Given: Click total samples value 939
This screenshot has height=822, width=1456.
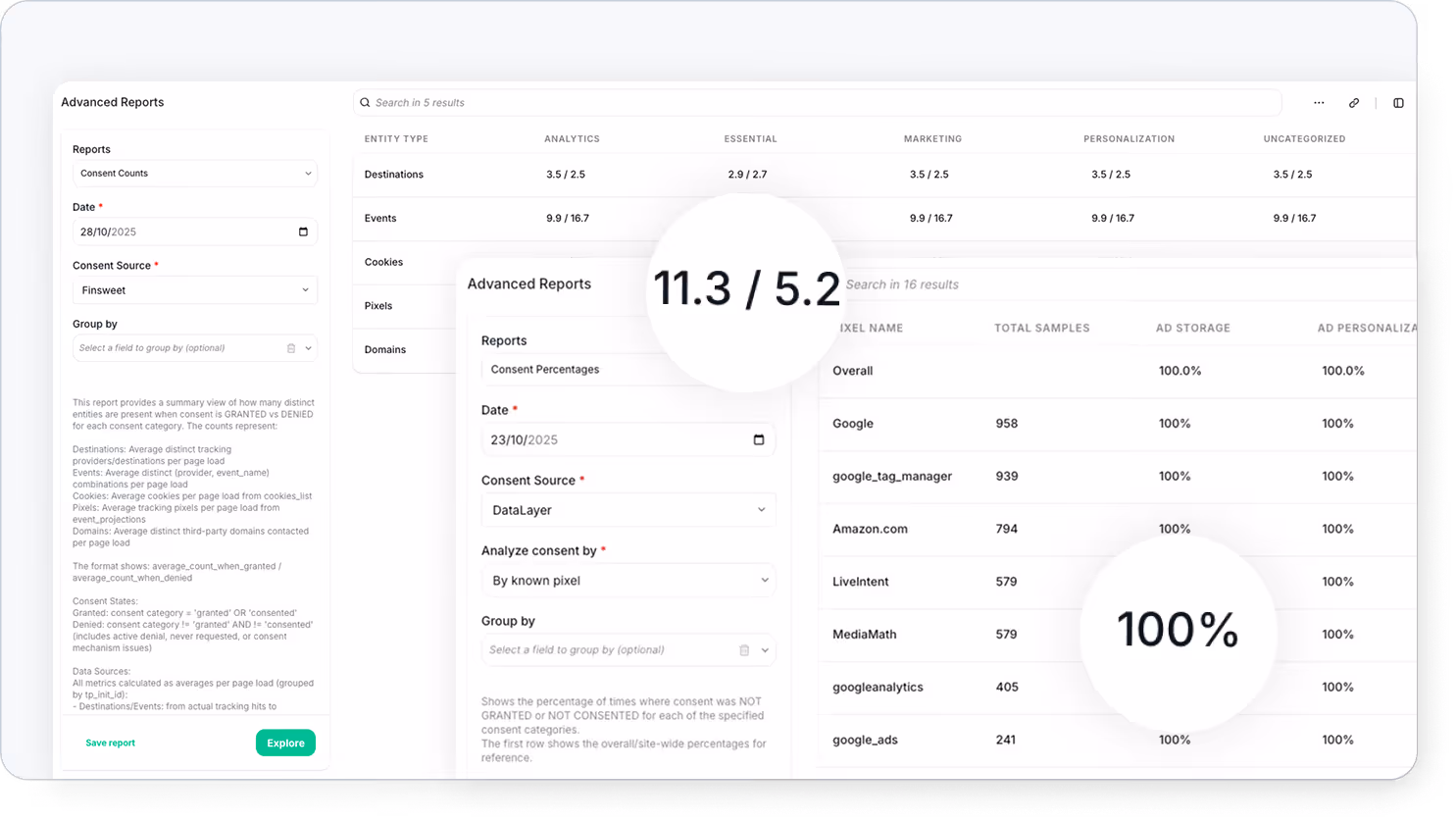Looking at the screenshot, I should (1007, 476).
